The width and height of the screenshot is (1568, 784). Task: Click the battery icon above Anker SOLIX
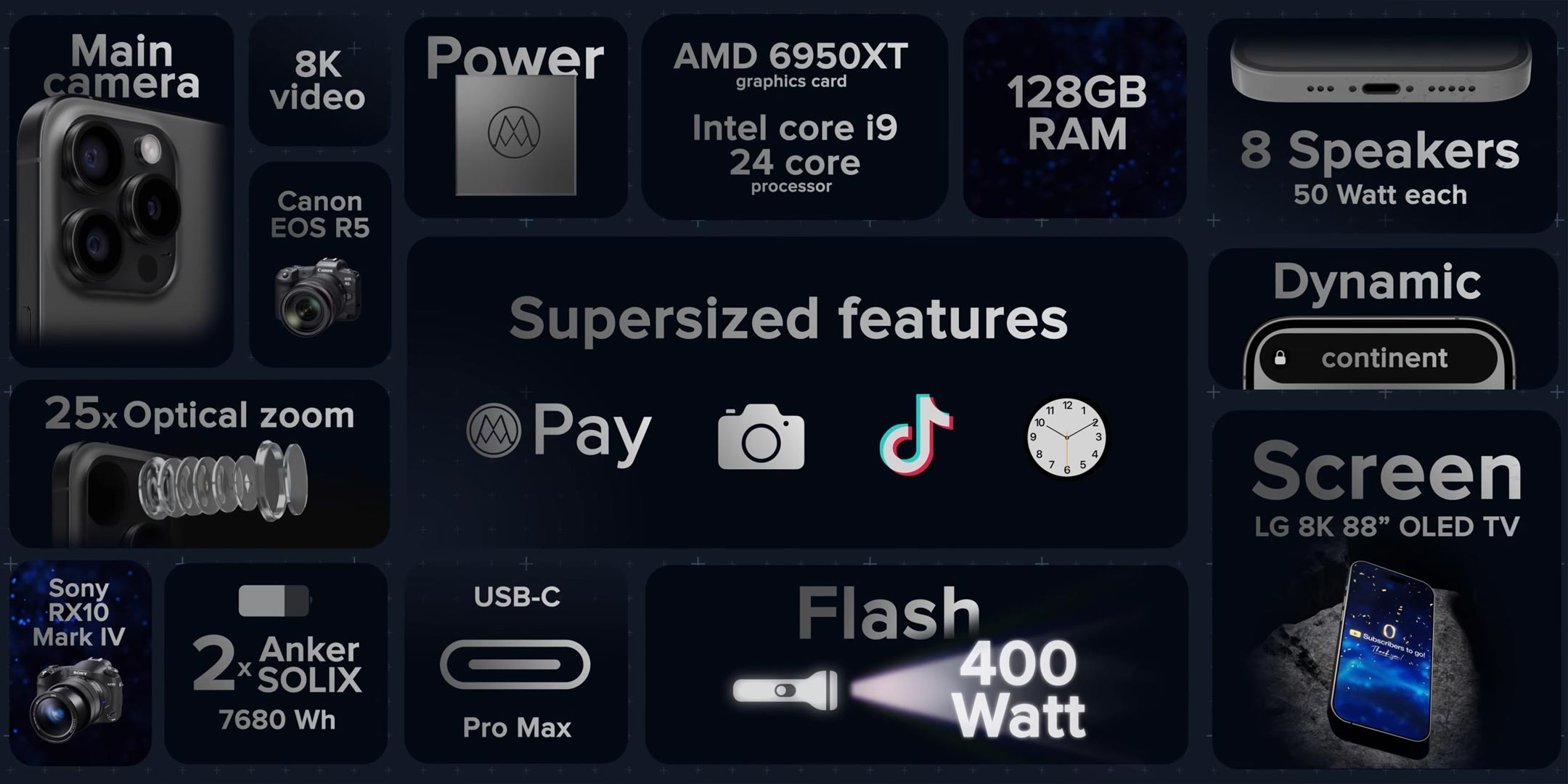point(274,600)
